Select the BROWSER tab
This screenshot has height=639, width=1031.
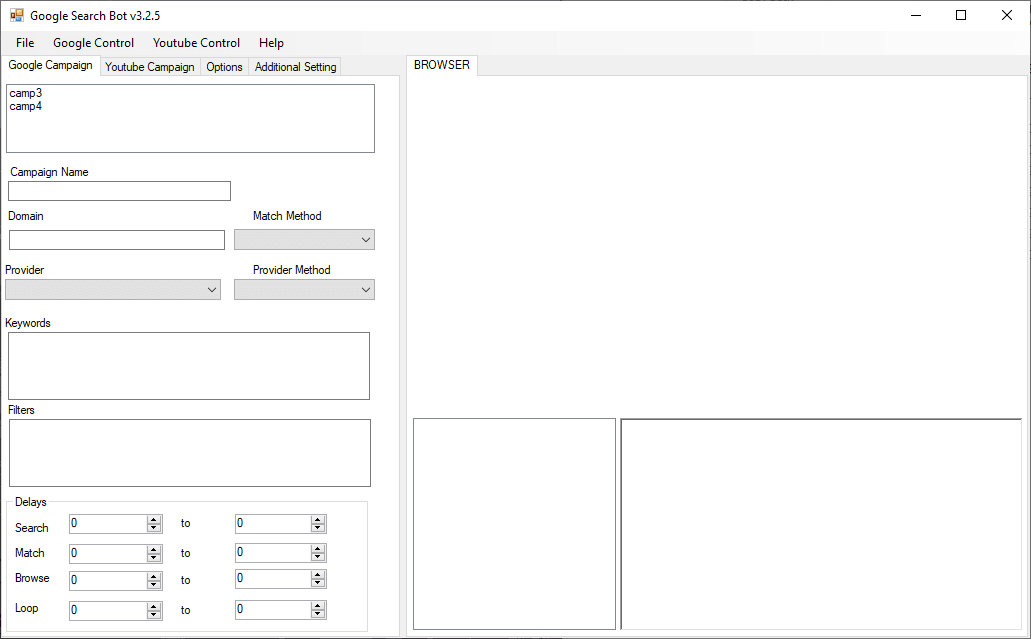[441, 64]
